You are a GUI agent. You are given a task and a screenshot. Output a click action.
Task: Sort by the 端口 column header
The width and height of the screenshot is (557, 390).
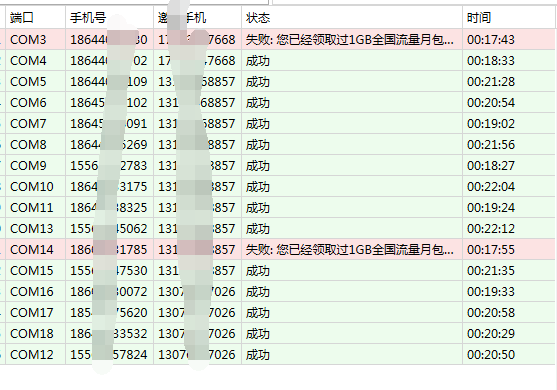pyautogui.click(x=36, y=17)
